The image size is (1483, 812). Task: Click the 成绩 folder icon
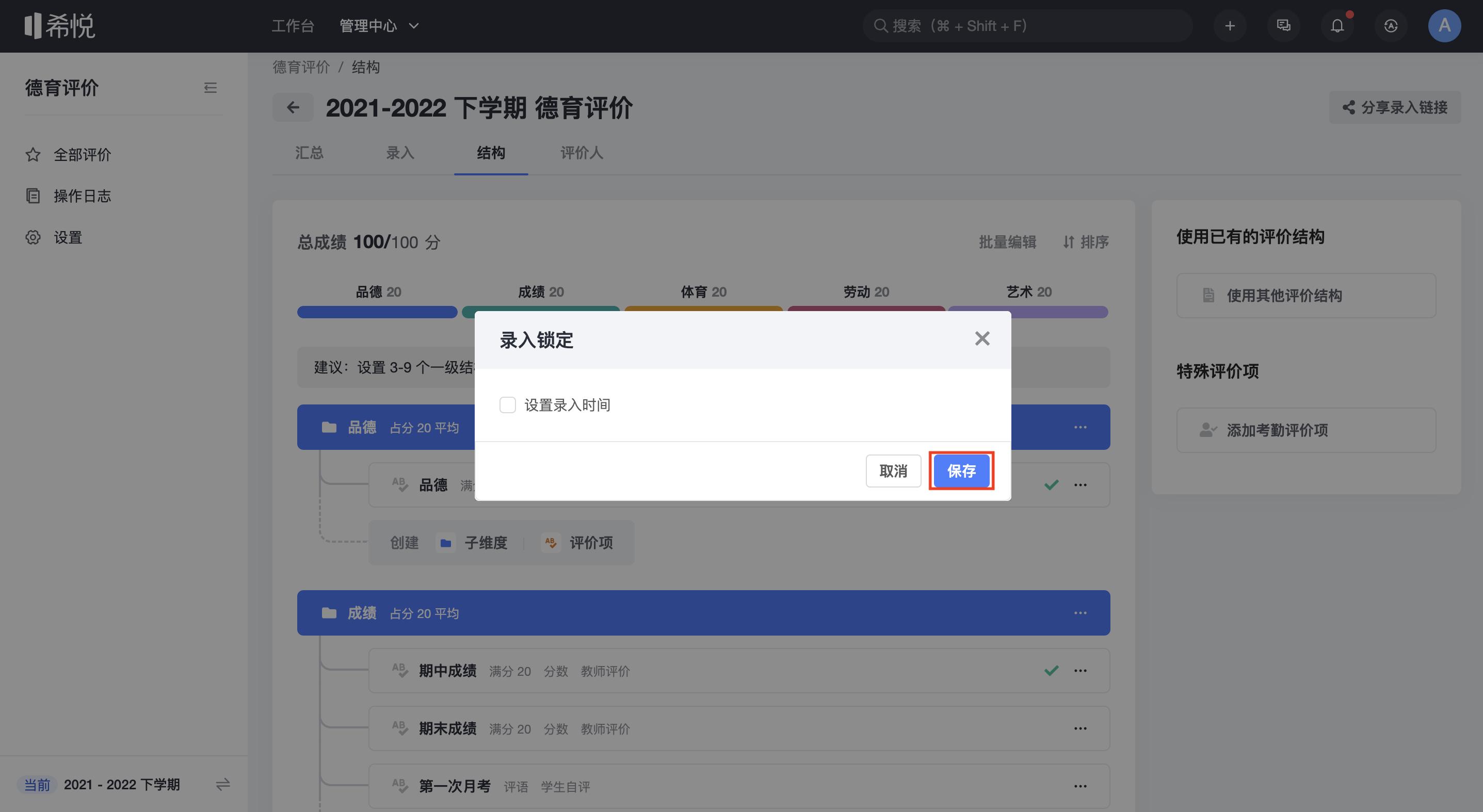329,613
